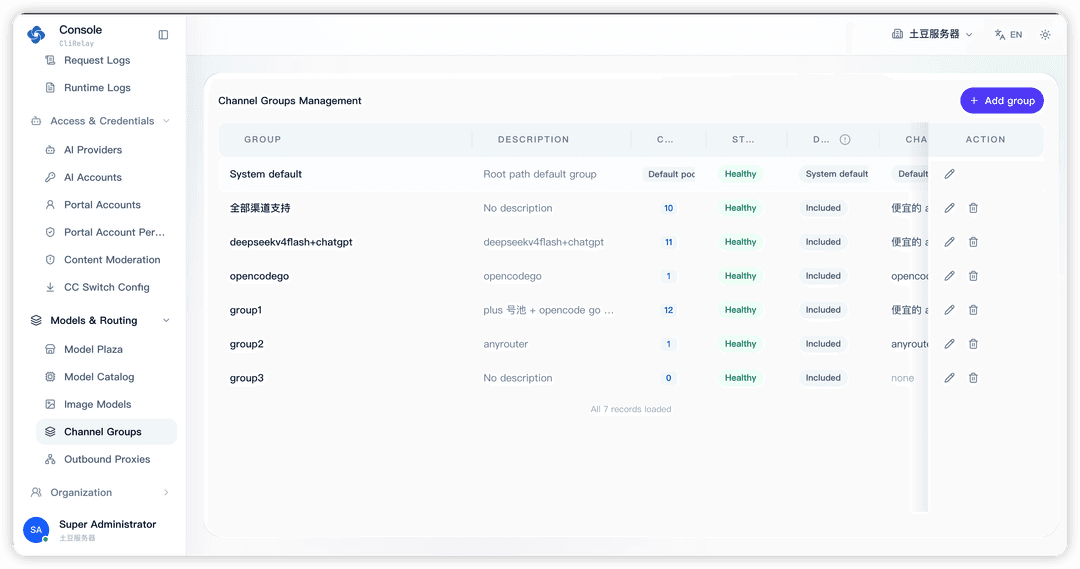Collapse Models & Routing section
The width and height of the screenshot is (1080, 569).
coord(101,320)
